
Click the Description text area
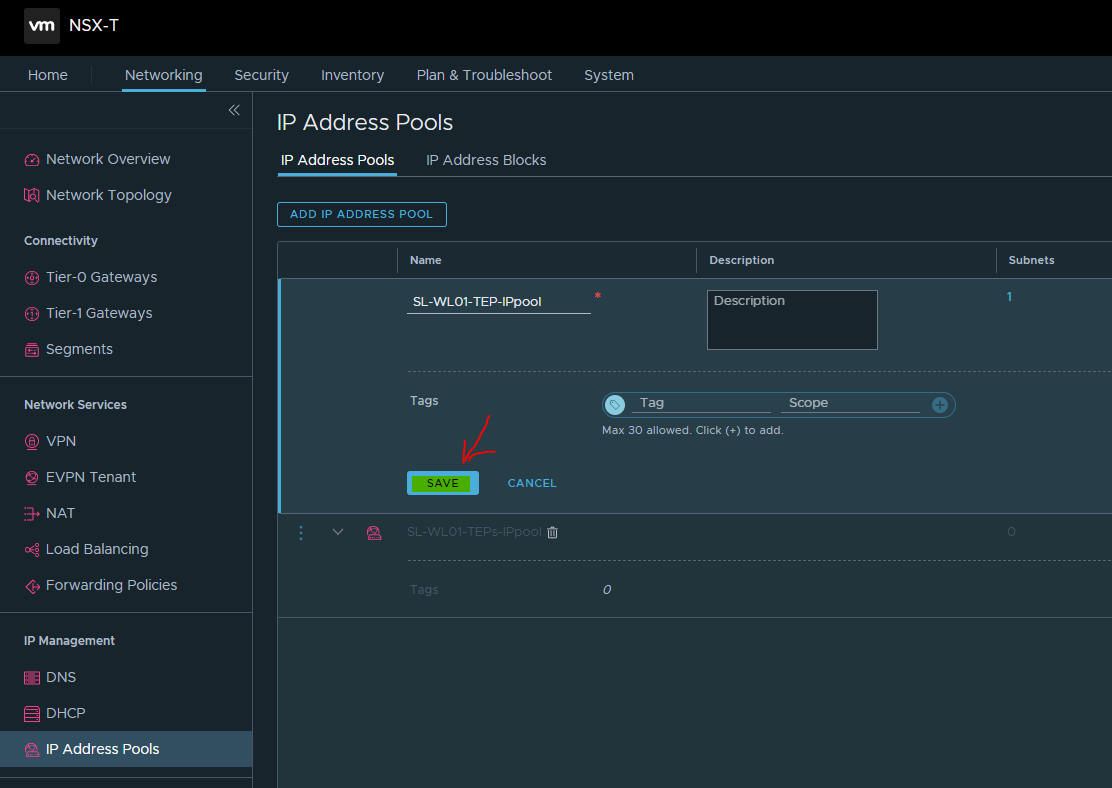click(792, 320)
